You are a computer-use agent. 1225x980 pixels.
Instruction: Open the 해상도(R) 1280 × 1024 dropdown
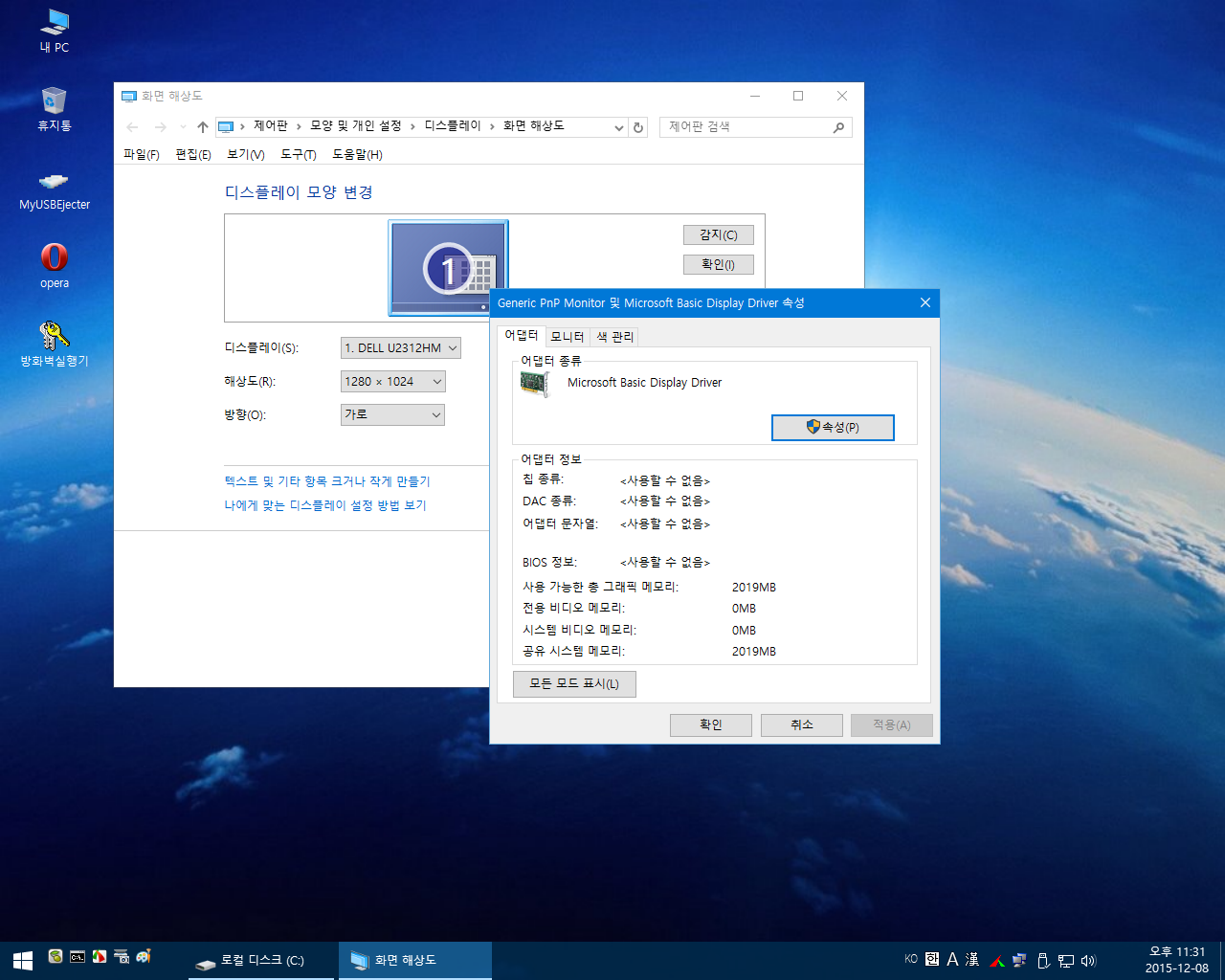(x=393, y=382)
